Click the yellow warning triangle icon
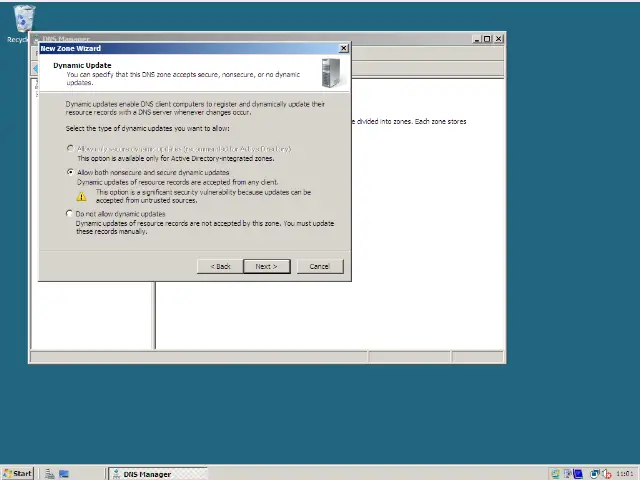640x480 pixels. (x=82, y=197)
